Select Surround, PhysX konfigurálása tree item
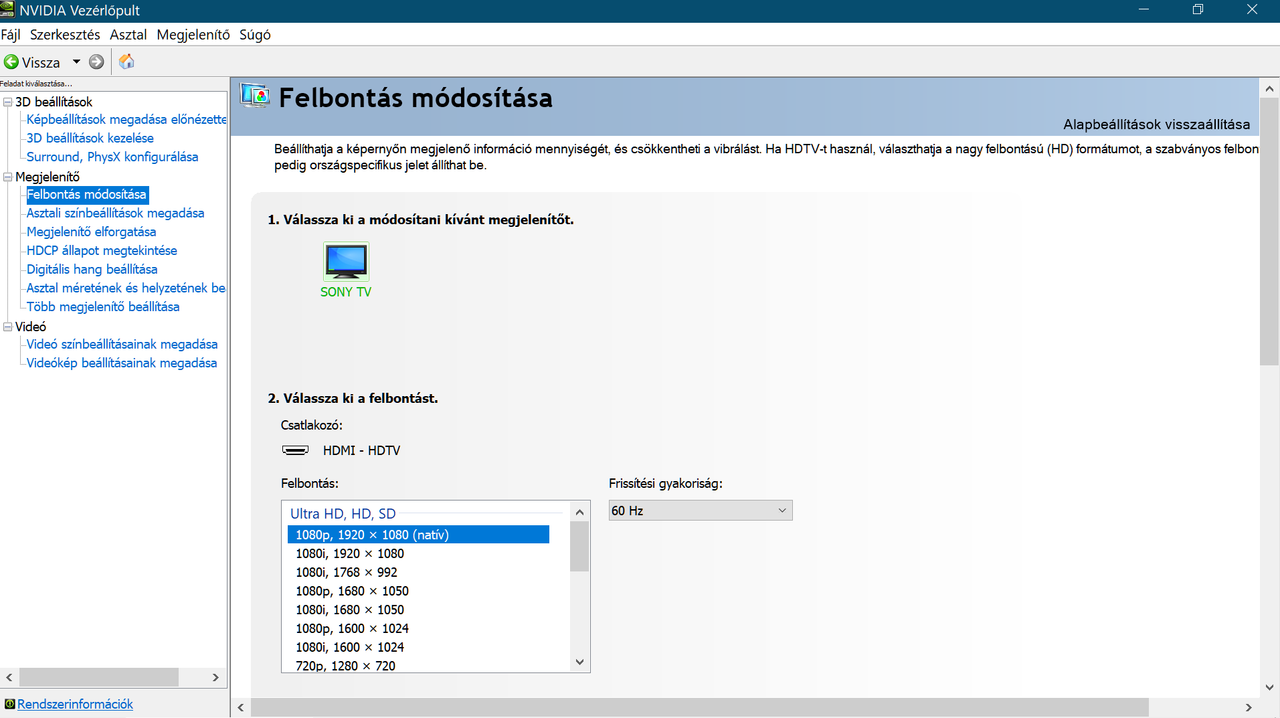The height and width of the screenshot is (718, 1280). click(112, 157)
